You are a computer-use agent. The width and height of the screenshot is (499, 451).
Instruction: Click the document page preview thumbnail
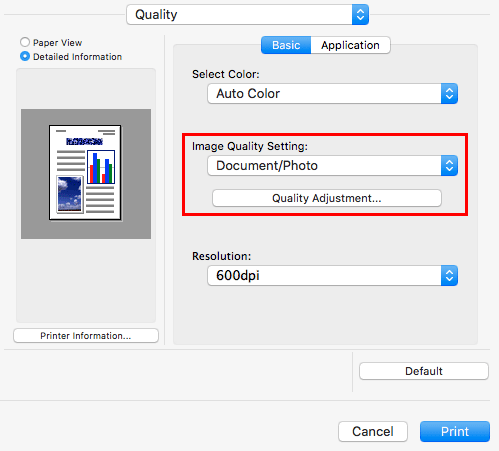tap(85, 173)
